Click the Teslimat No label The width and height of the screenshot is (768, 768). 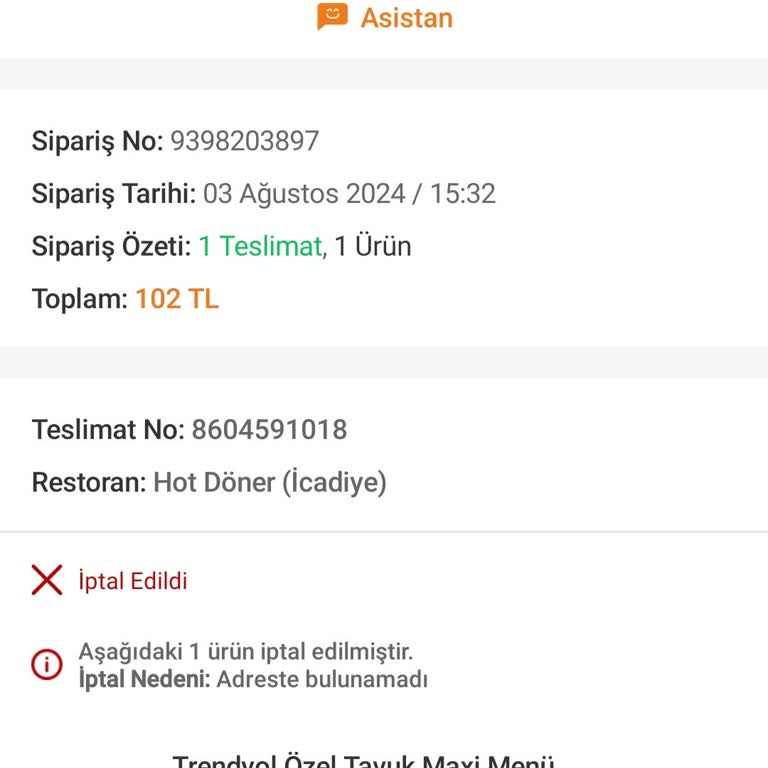(108, 430)
